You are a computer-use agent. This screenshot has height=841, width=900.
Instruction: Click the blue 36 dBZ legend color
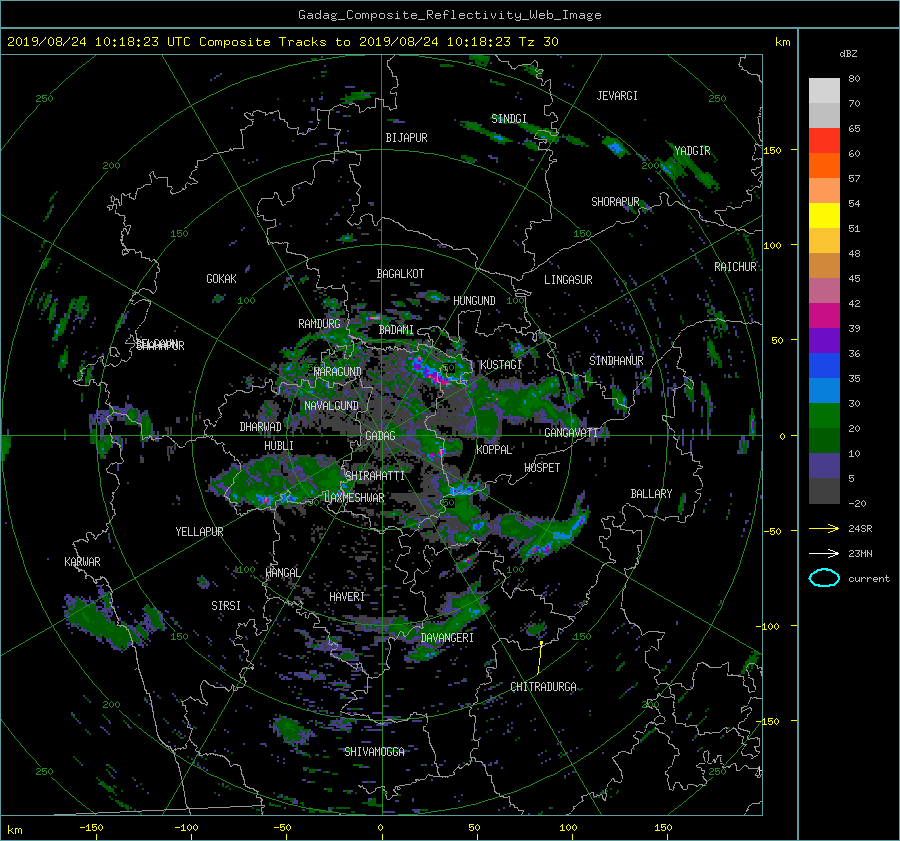824,366
